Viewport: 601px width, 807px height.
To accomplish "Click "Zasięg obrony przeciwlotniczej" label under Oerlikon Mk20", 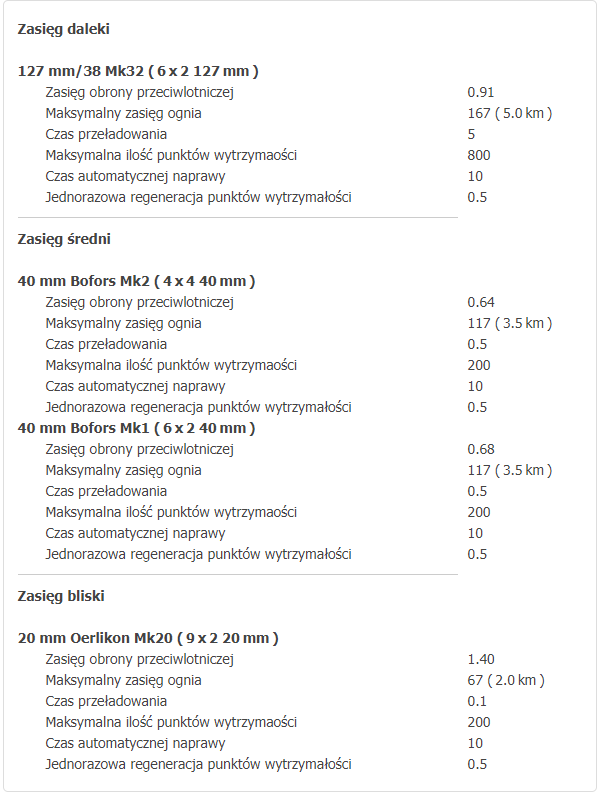I will (139, 659).
